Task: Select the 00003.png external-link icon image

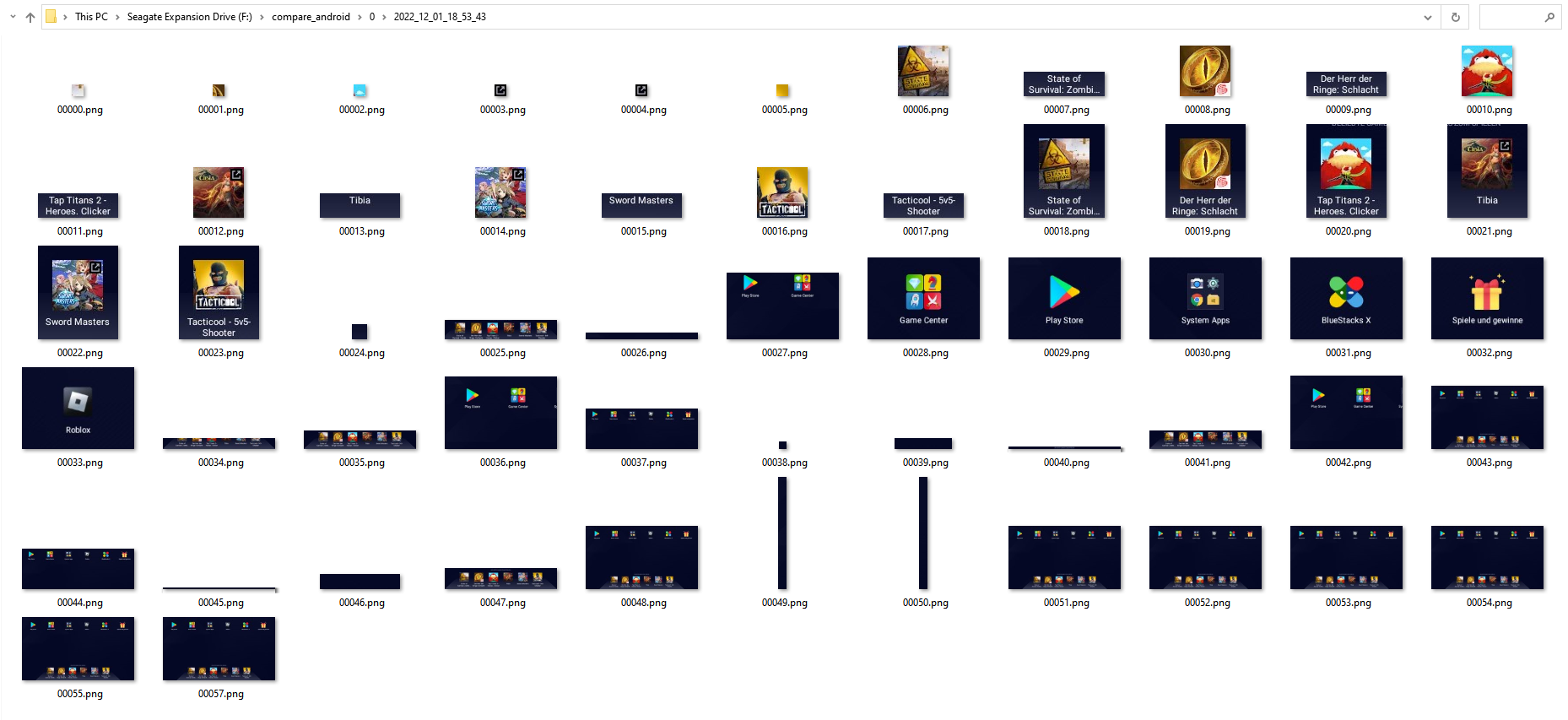Action: (x=500, y=90)
